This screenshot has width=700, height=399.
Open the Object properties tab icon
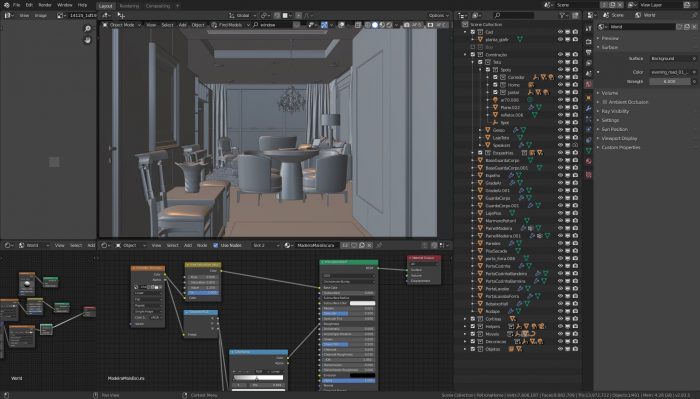[x=588, y=98]
